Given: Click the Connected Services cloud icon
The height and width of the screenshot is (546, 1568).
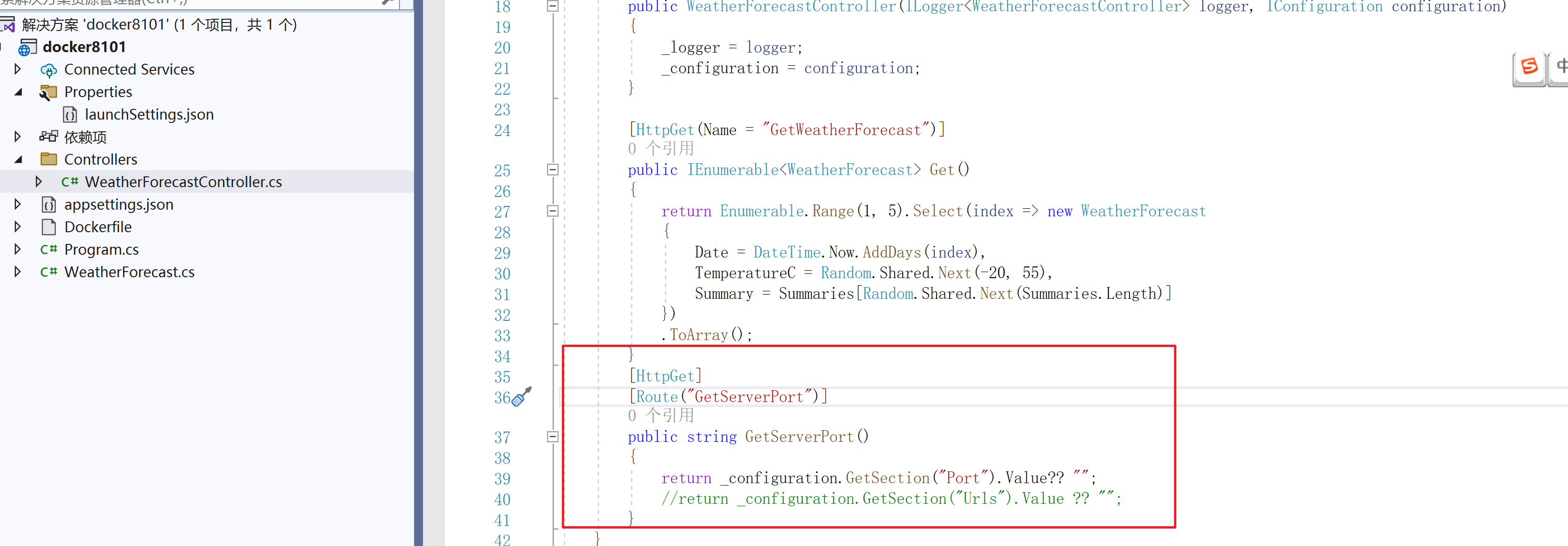Looking at the screenshot, I should (49, 70).
